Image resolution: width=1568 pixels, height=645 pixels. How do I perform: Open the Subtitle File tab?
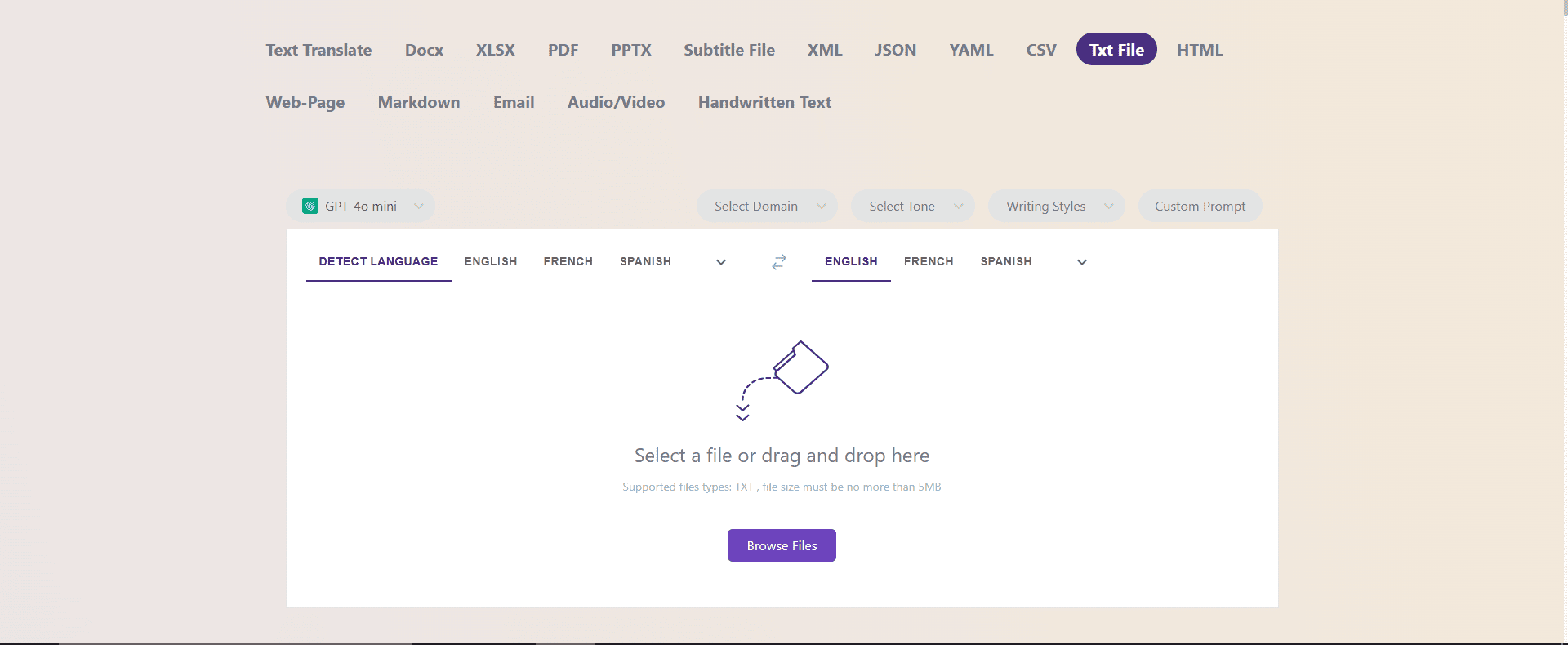[729, 50]
